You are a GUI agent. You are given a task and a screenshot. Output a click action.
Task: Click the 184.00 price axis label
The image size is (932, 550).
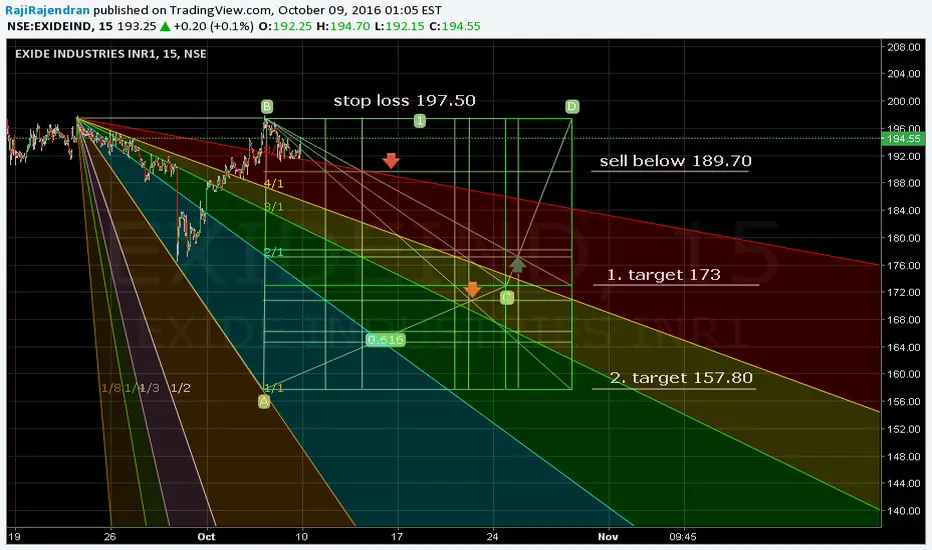click(x=903, y=210)
